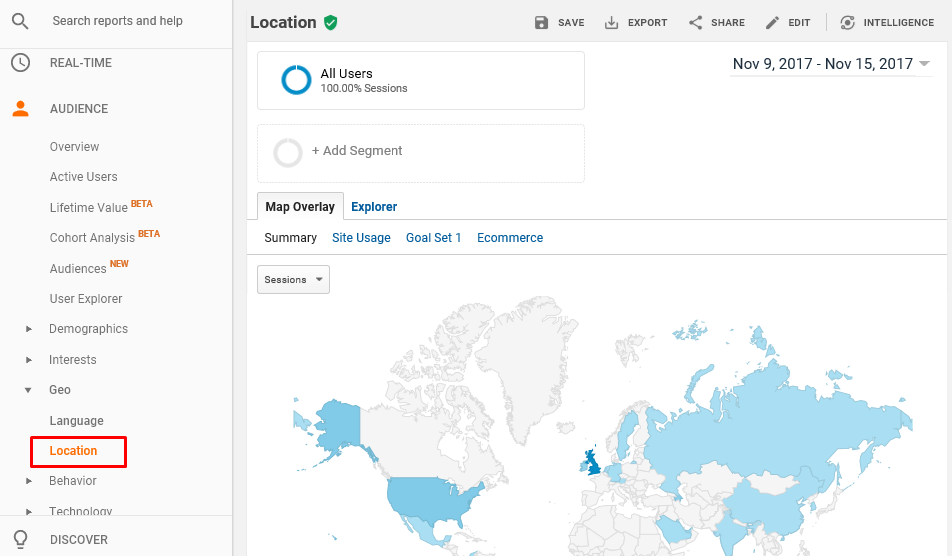Collapse the Geo menu section

click(28, 390)
